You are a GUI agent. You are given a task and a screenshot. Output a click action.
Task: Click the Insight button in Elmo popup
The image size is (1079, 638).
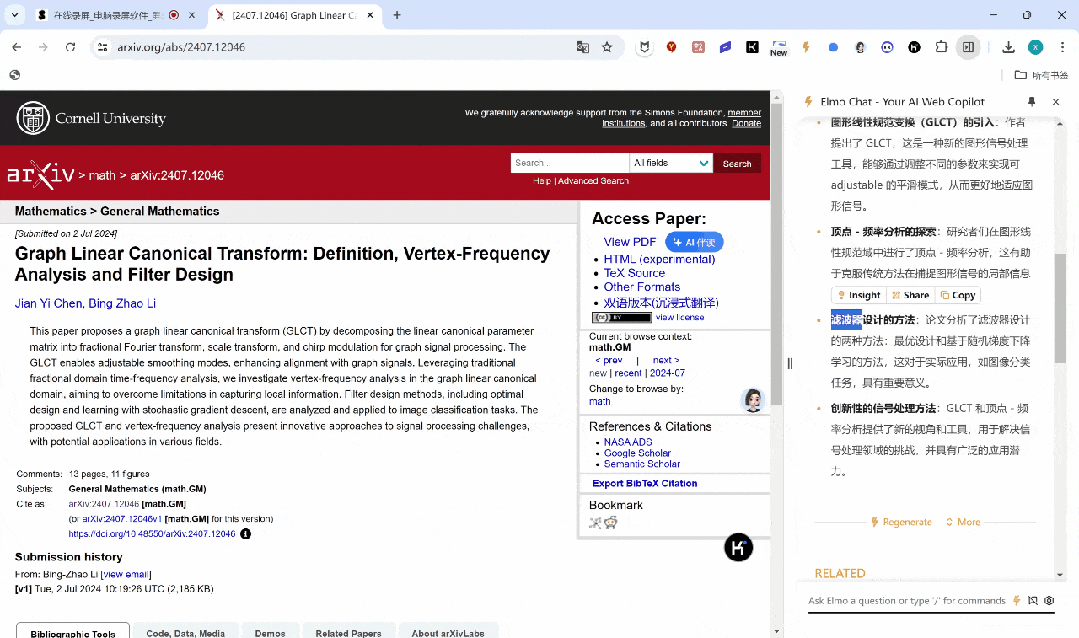[x=858, y=295]
